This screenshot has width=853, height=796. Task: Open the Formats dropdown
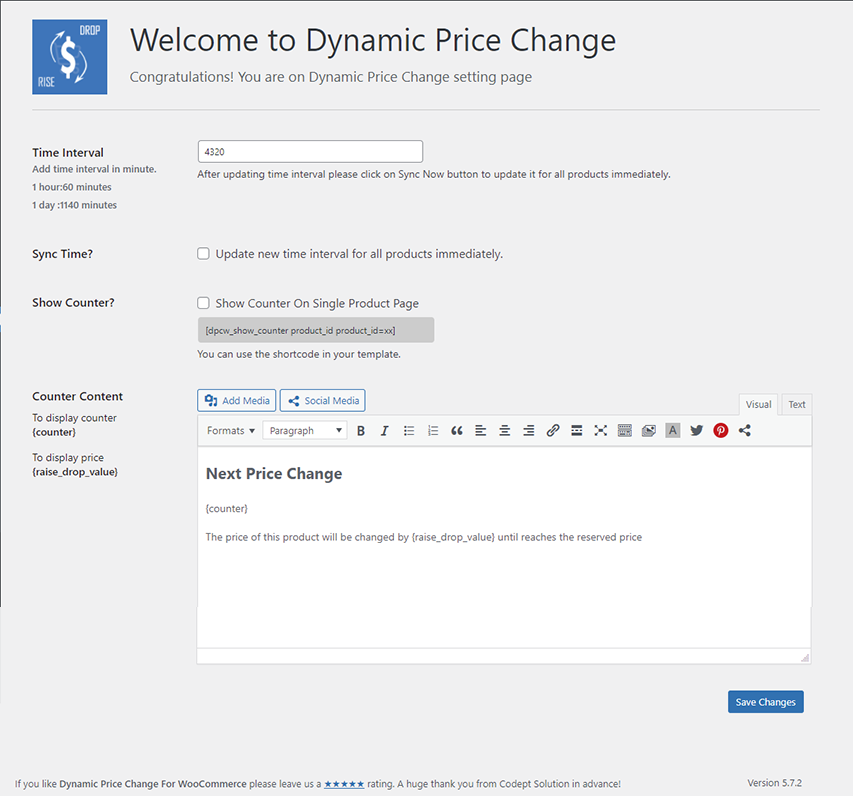click(230, 431)
